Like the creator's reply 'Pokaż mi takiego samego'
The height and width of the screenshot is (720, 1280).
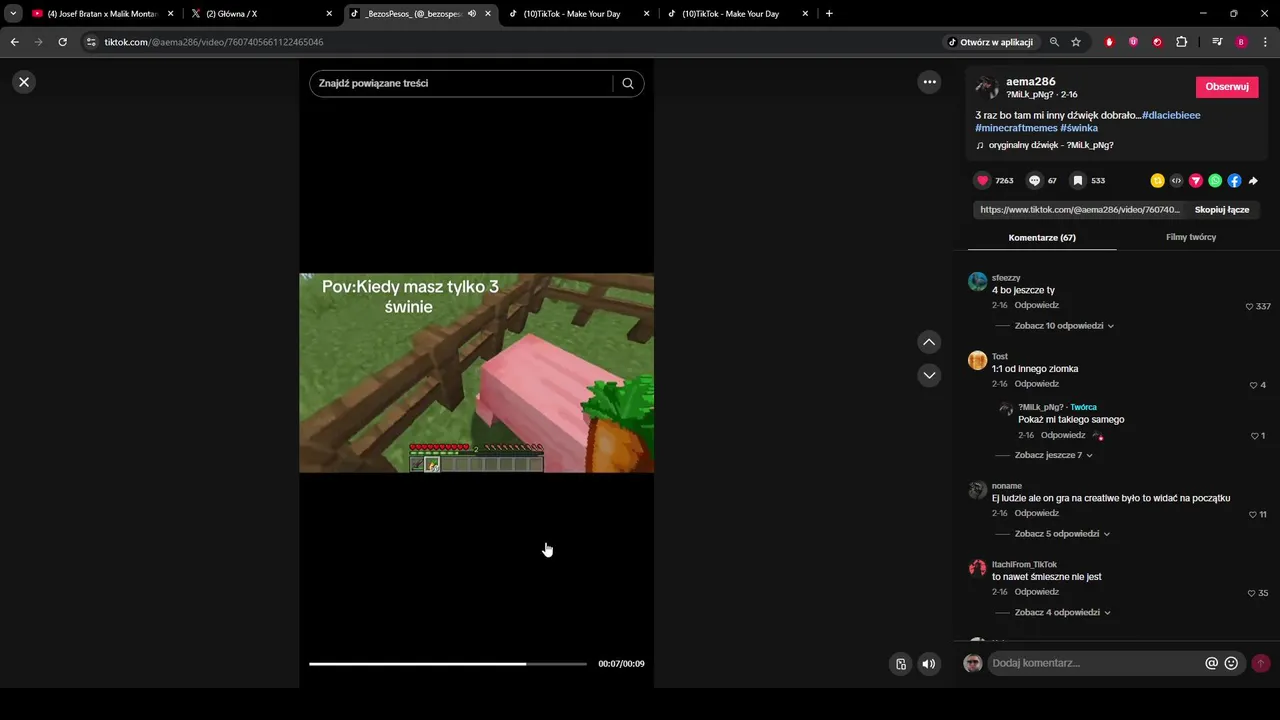[x=1254, y=436]
